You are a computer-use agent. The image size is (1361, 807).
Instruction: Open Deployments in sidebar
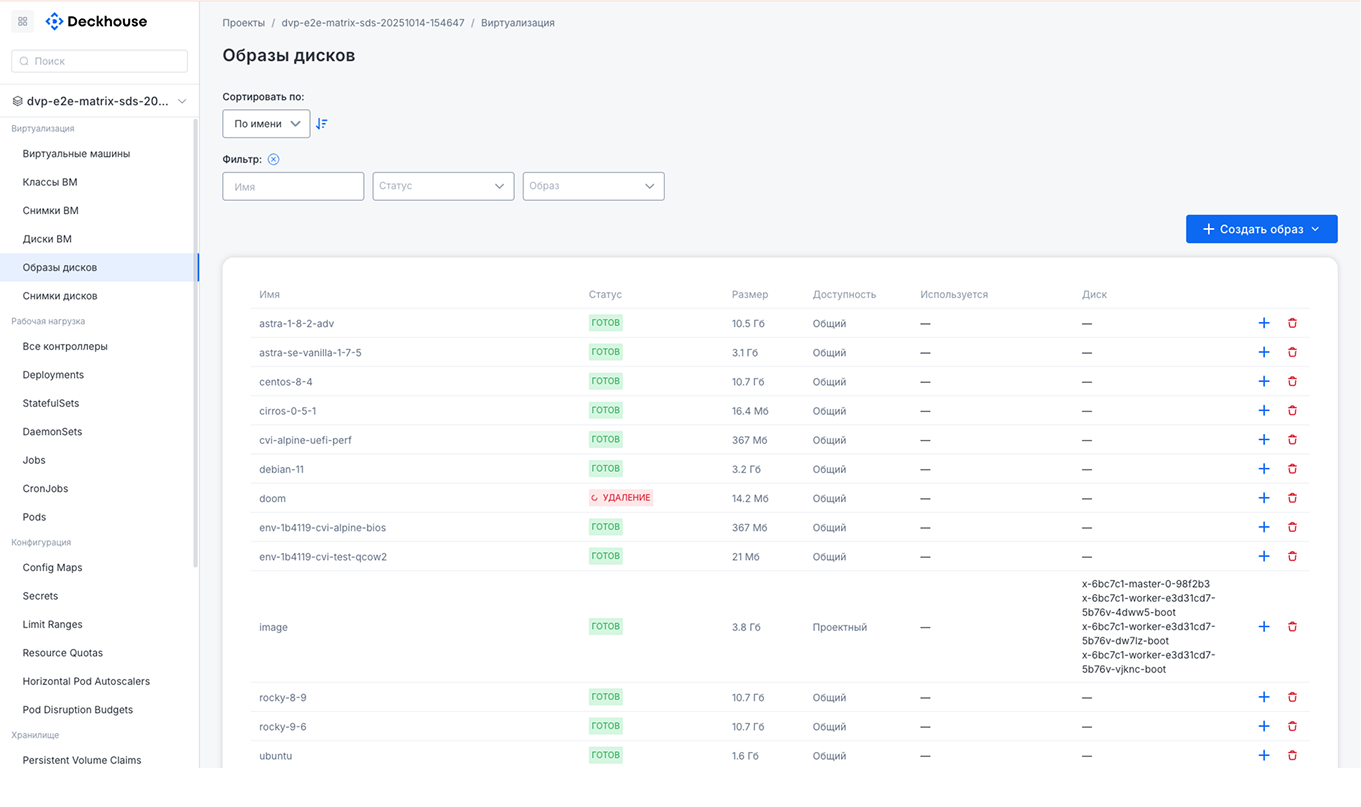click(53, 375)
